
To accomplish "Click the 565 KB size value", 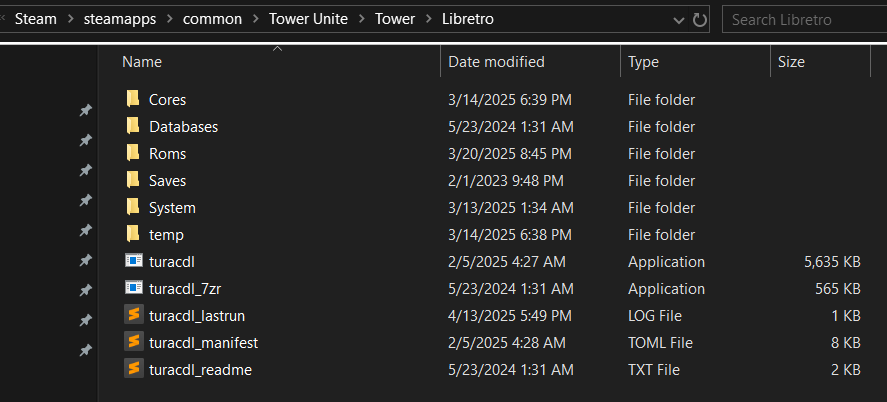I will [x=838, y=289].
